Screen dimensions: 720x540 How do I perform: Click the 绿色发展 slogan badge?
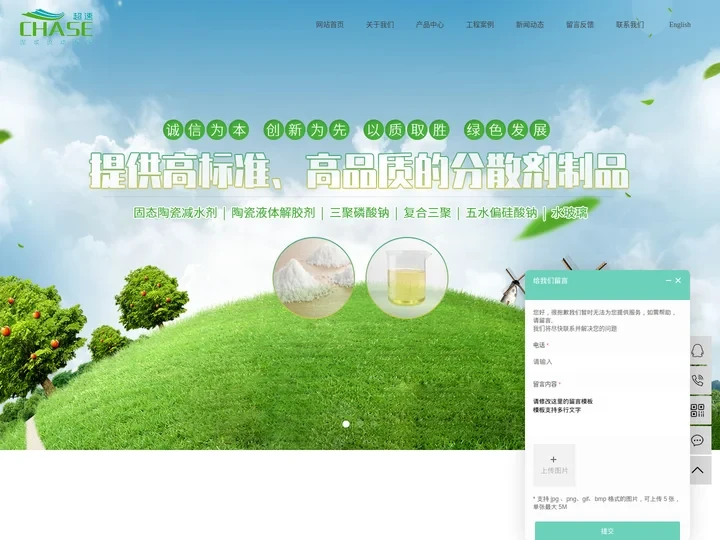coord(507,130)
